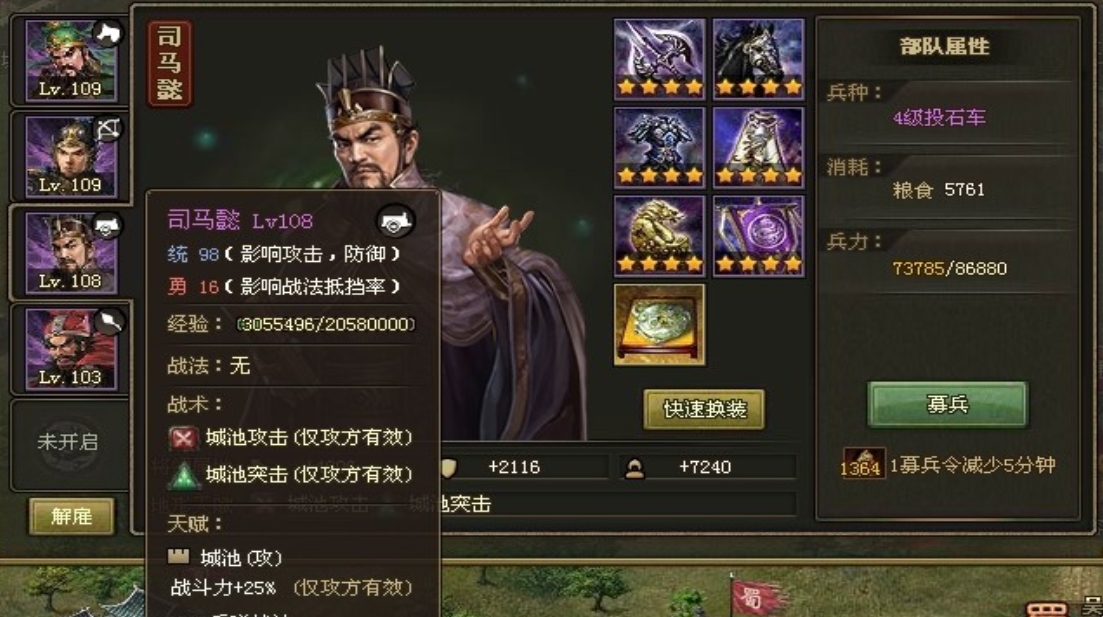The height and width of the screenshot is (617, 1103).
Task: Click the halberd weapon equipment slot
Action: (x=659, y=58)
